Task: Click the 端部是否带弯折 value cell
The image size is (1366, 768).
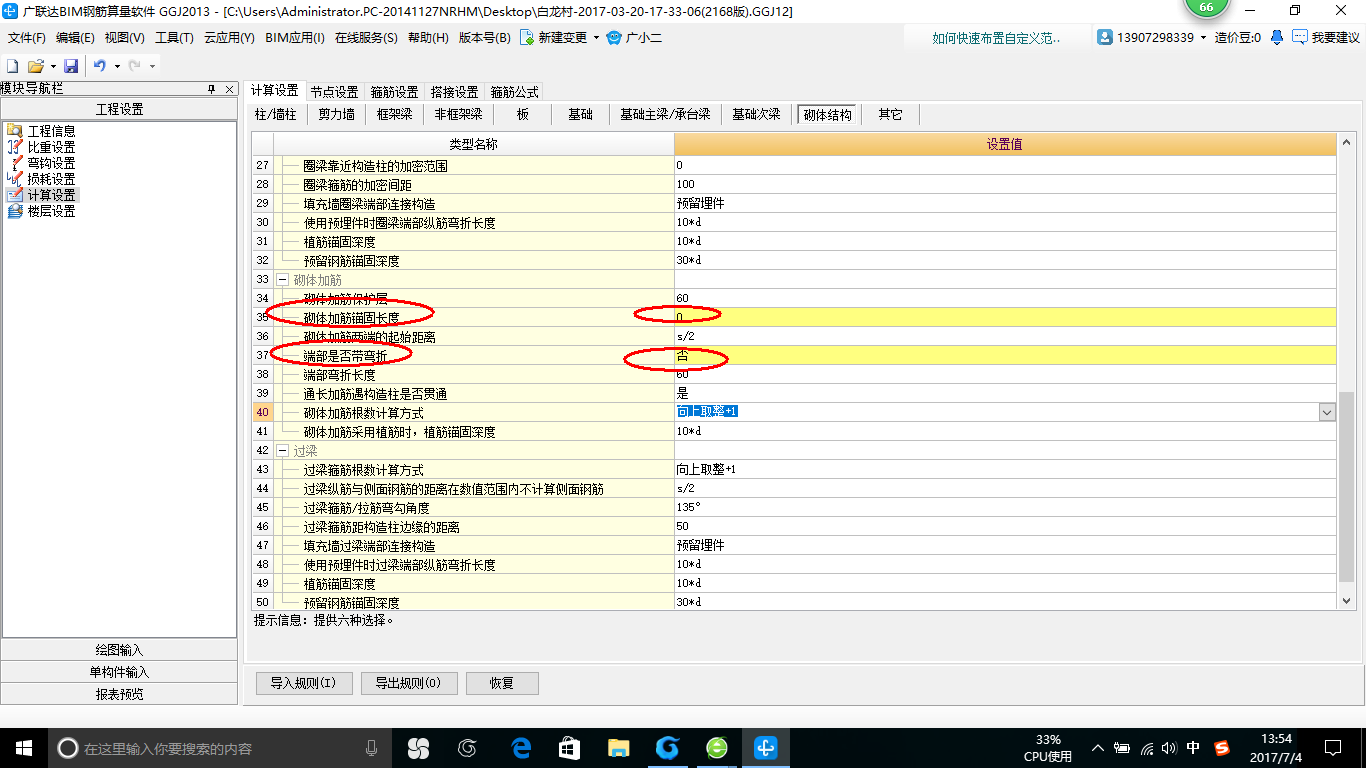Action: [1005, 355]
